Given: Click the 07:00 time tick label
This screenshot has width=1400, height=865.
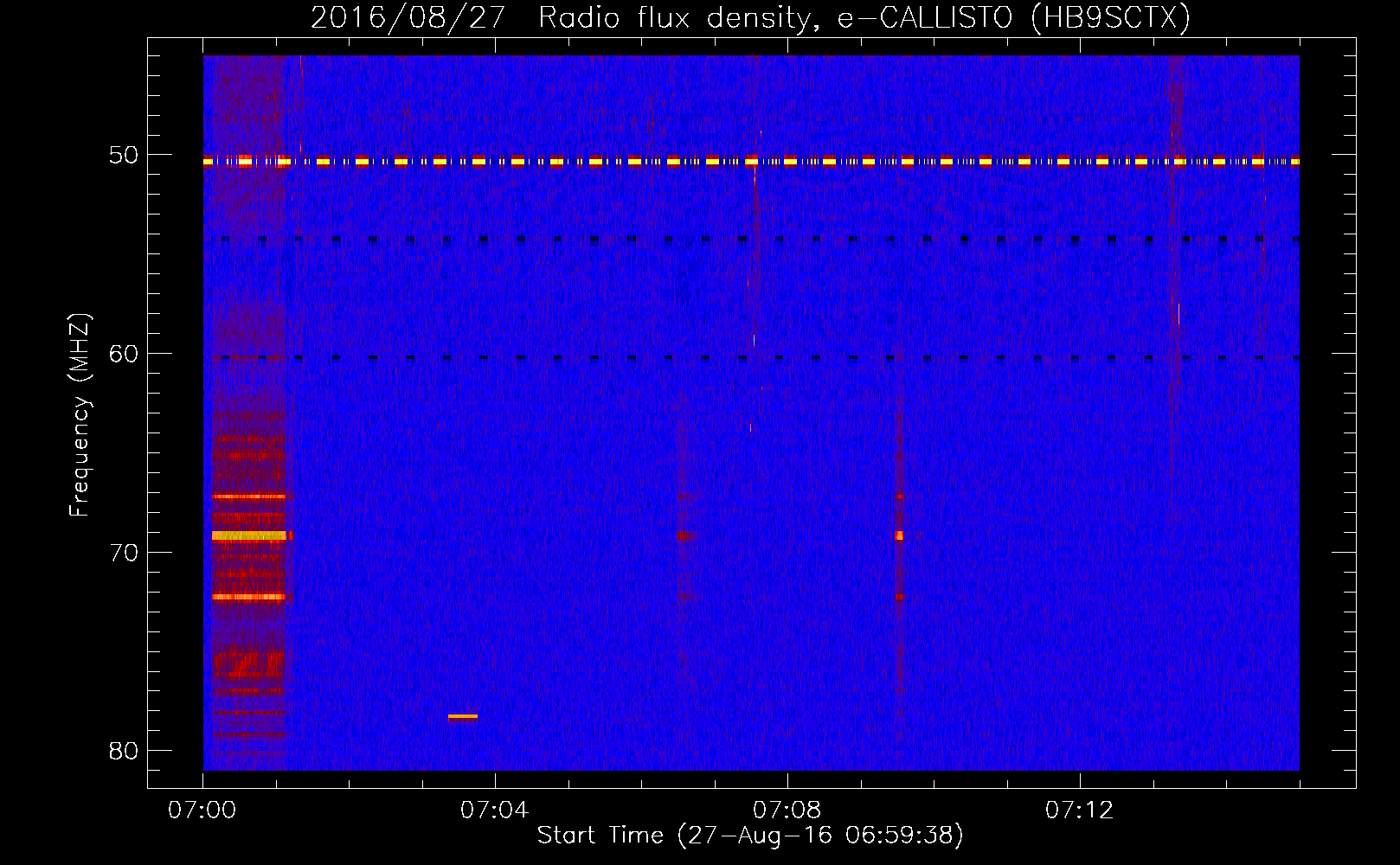Looking at the screenshot, I should (202, 811).
